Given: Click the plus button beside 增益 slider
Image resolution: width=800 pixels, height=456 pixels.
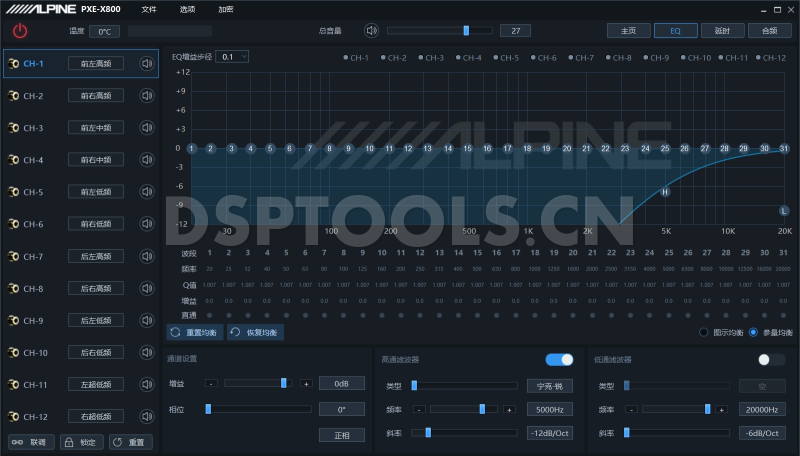Looking at the screenshot, I should [x=306, y=384].
